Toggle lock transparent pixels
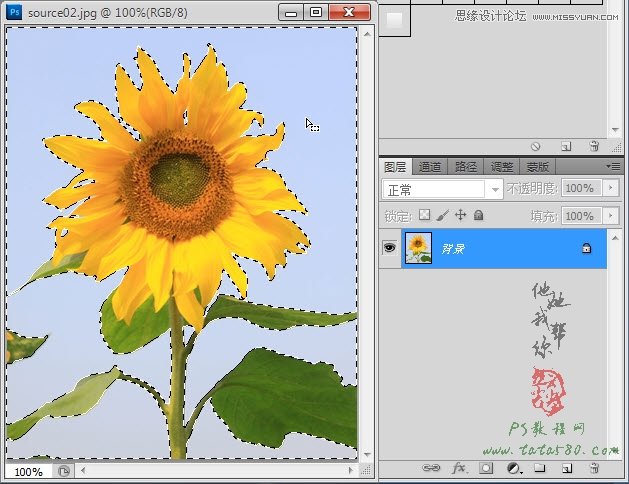 point(424,215)
